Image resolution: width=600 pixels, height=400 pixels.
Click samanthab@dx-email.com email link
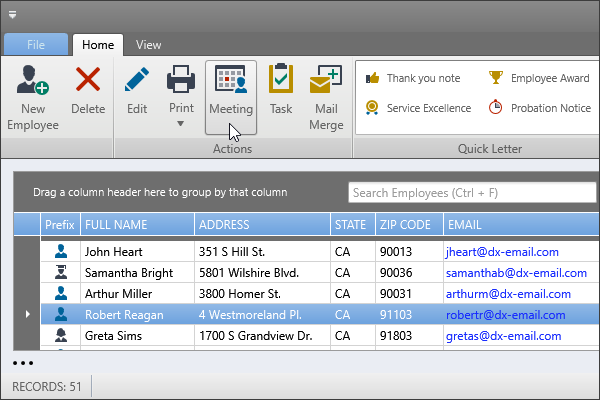click(x=509, y=272)
